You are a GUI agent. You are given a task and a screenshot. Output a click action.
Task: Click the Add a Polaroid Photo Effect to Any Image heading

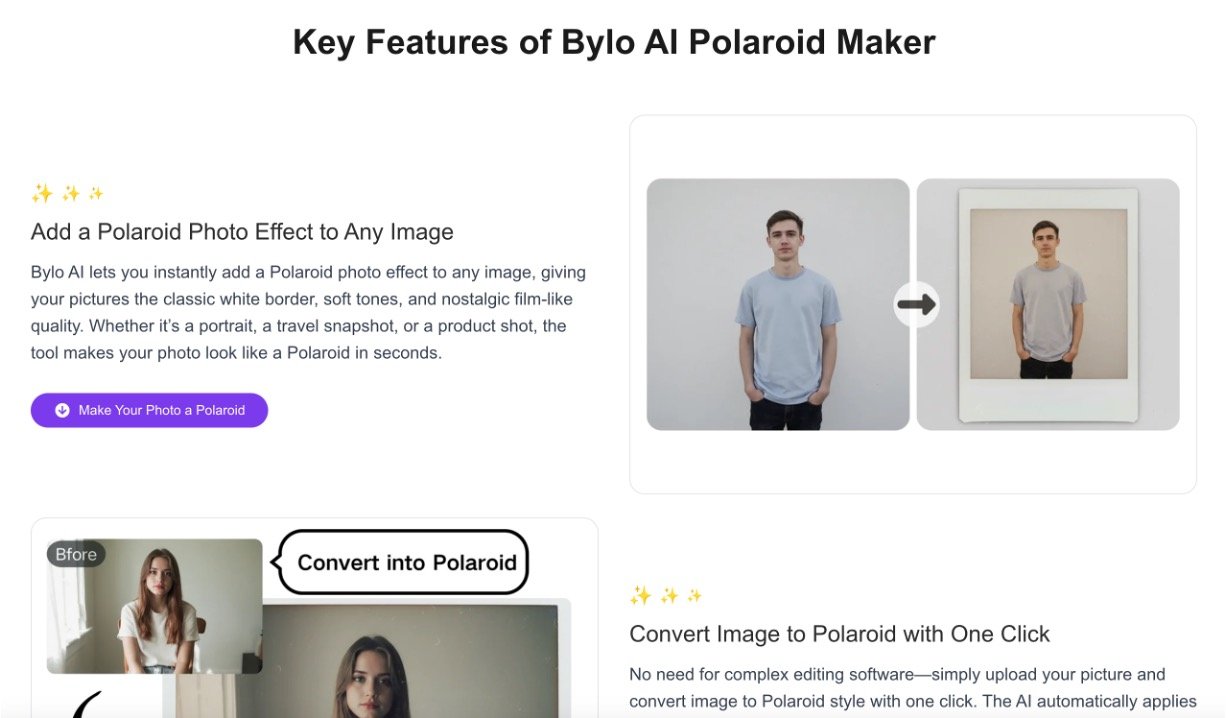pos(242,232)
